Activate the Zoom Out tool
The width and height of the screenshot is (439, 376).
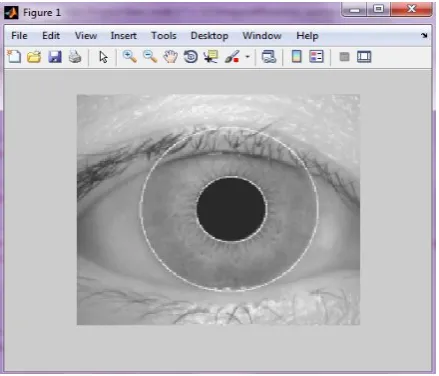[150, 57]
